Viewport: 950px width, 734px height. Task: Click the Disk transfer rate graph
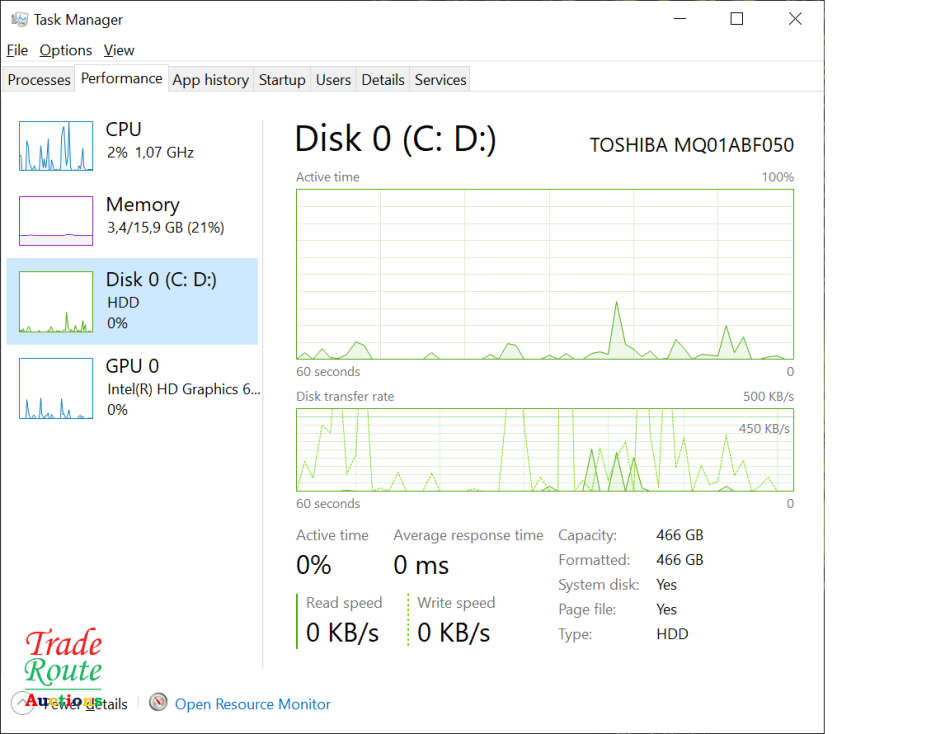(x=544, y=450)
